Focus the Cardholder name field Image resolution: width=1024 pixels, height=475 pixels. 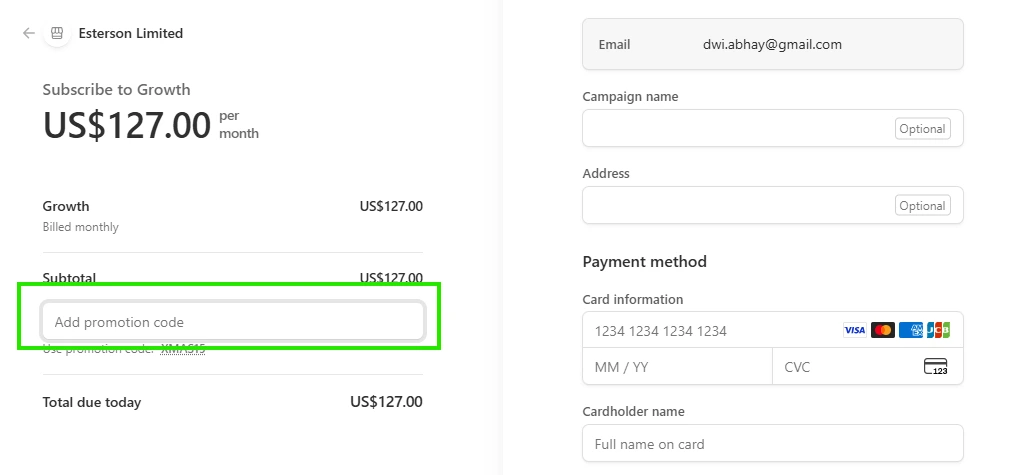click(x=772, y=444)
